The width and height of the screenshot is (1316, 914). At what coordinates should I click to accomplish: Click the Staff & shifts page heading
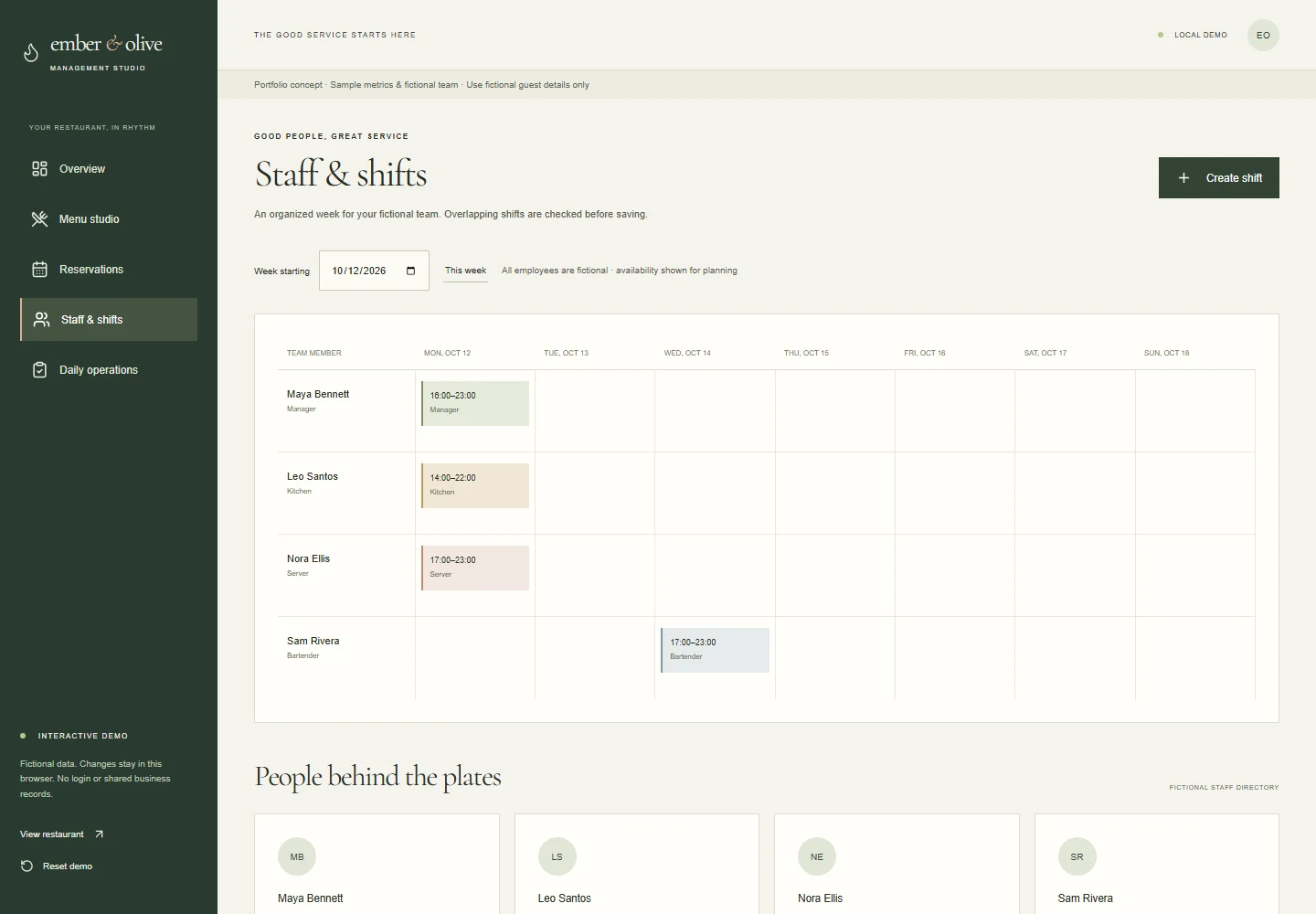(x=341, y=174)
